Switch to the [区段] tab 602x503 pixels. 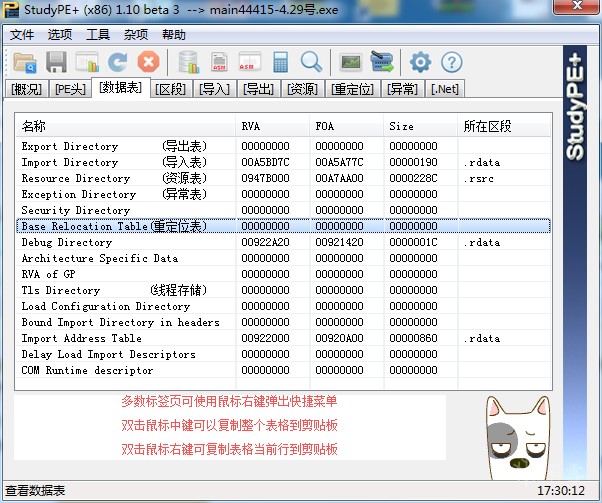click(170, 89)
